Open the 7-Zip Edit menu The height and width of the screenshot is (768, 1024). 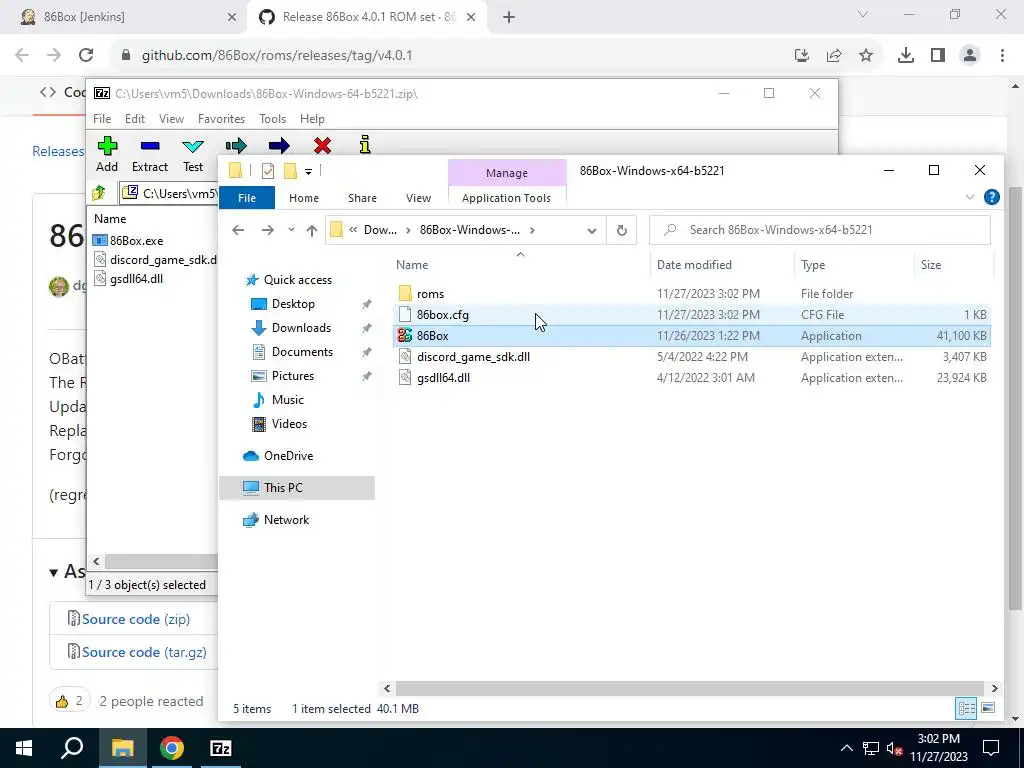135,119
